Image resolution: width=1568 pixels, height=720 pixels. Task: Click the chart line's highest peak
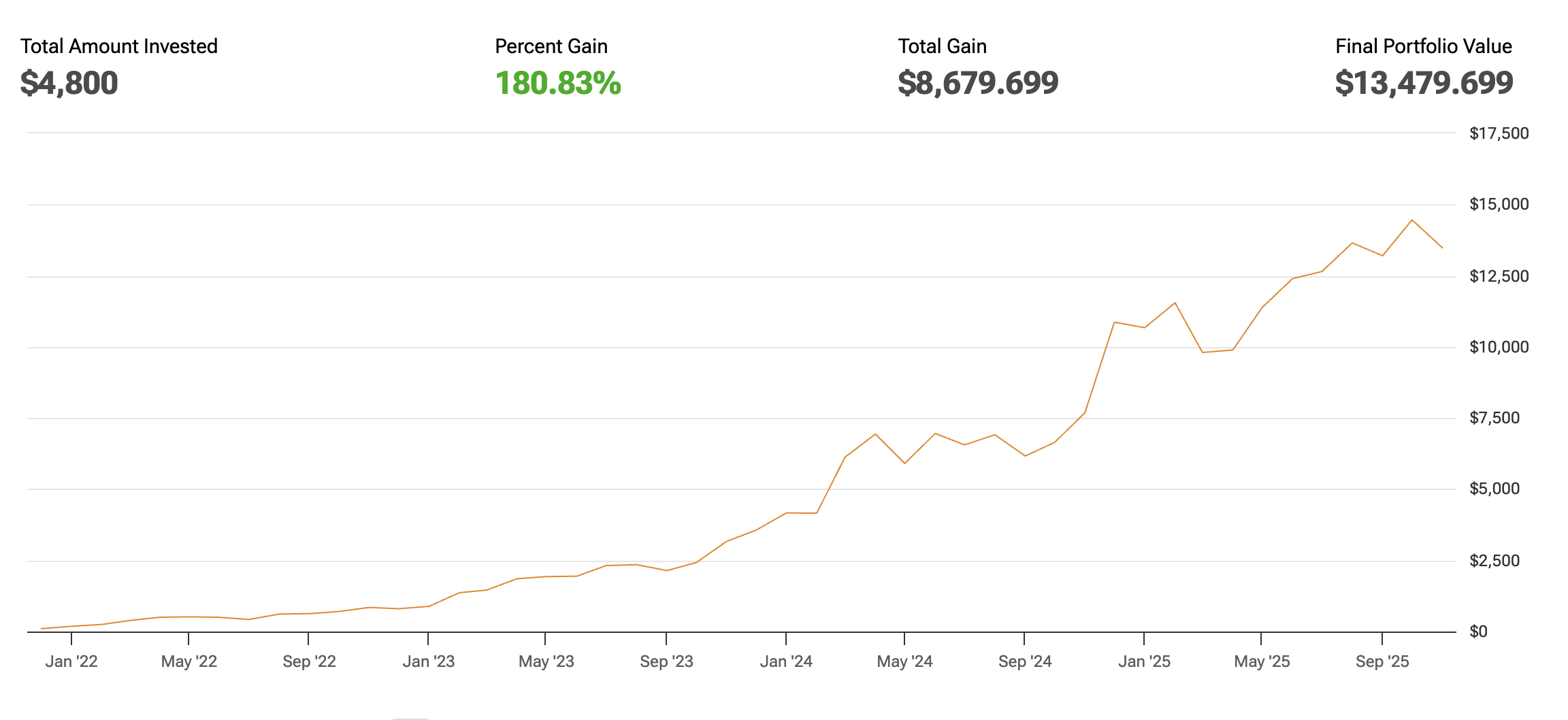[x=1412, y=220]
